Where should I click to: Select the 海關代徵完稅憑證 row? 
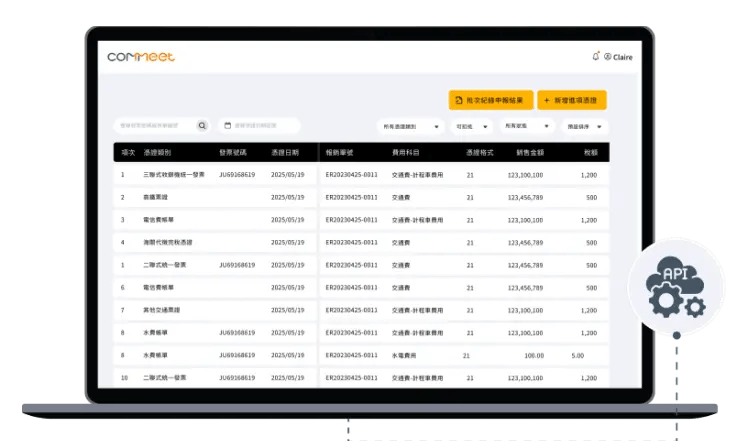pyautogui.click(x=361, y=243)
